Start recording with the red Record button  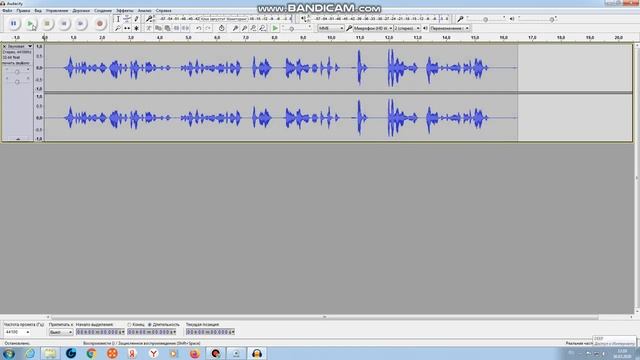tap(100, 24)
